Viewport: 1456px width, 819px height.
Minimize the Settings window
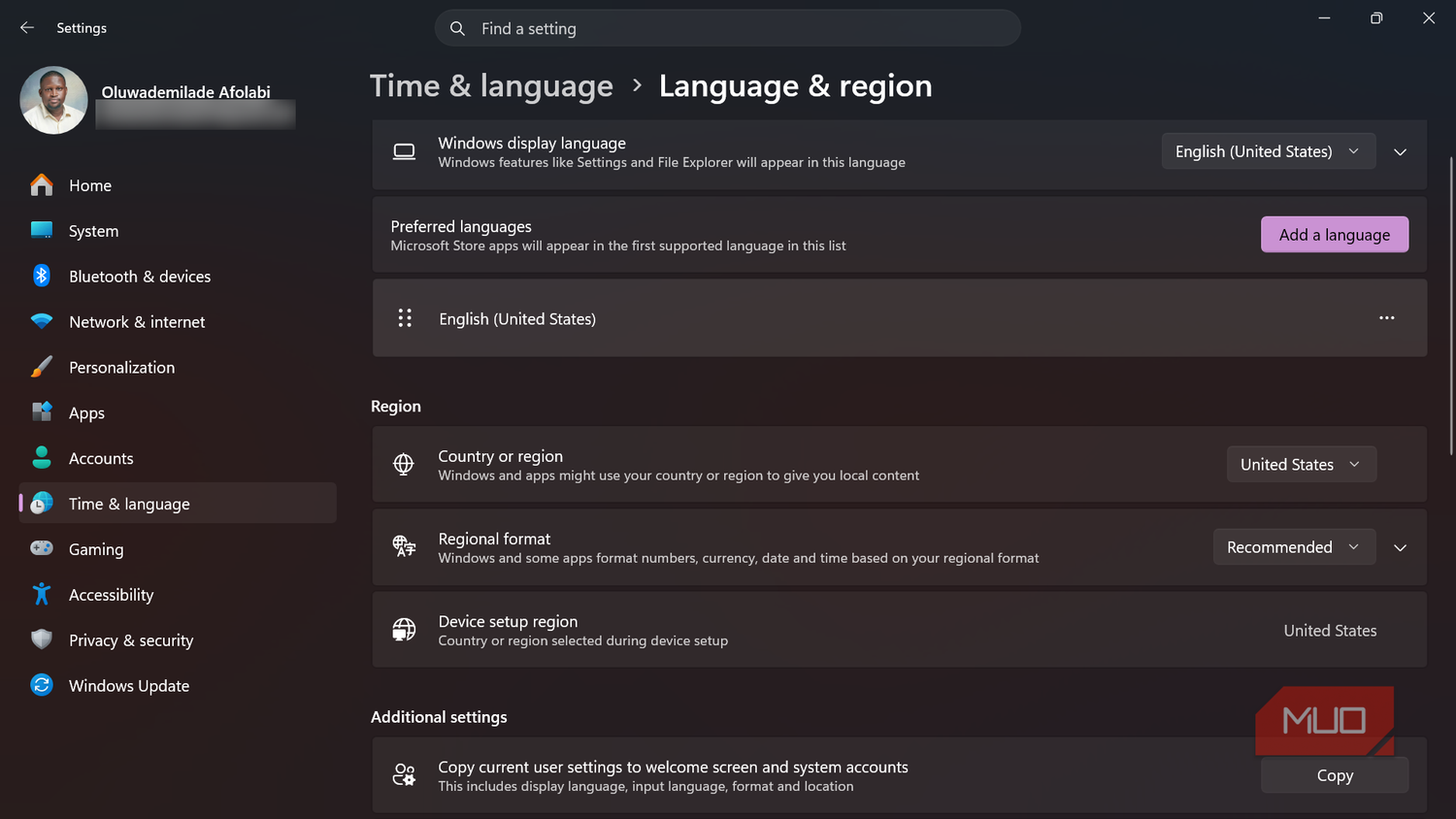[x=1324, y=18]
